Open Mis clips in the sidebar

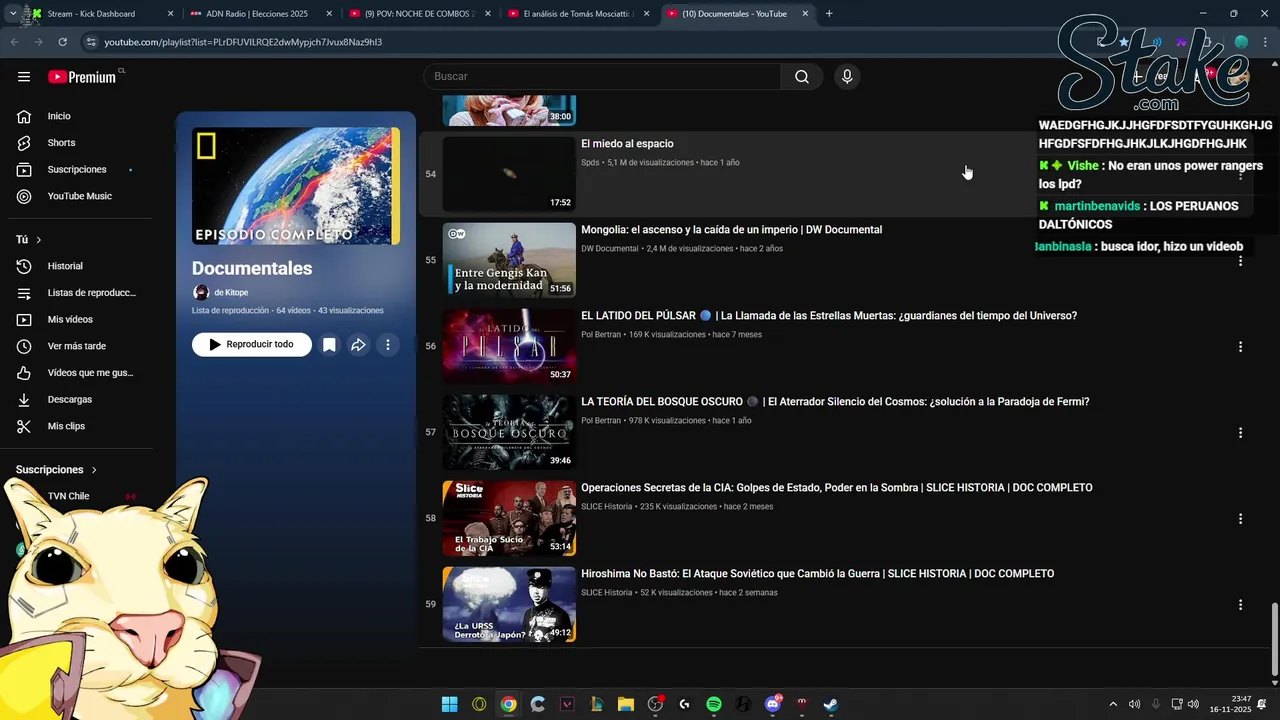coord(66,426)
